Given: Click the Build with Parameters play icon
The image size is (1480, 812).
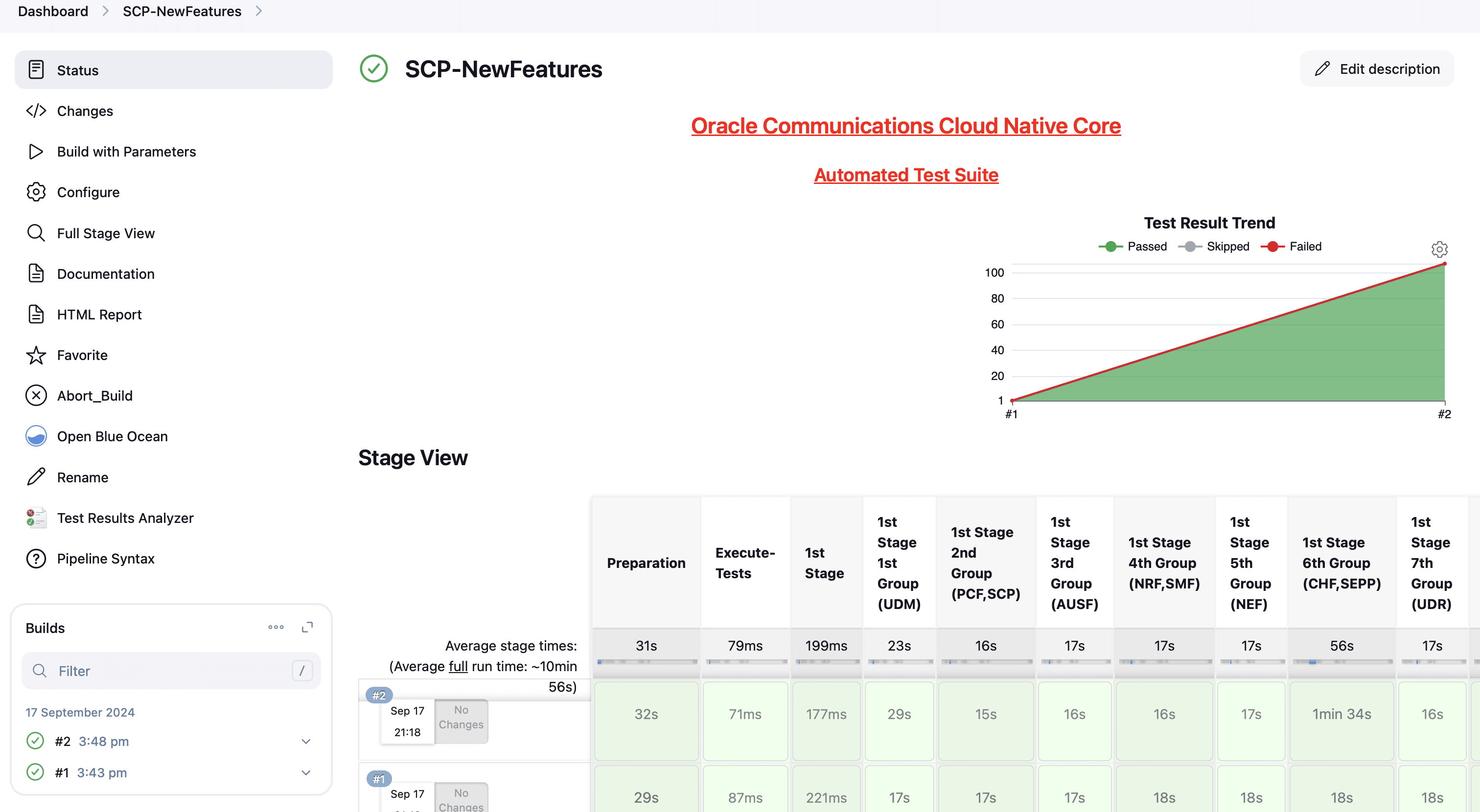Looking at the screenshot, I should (36, 152).
